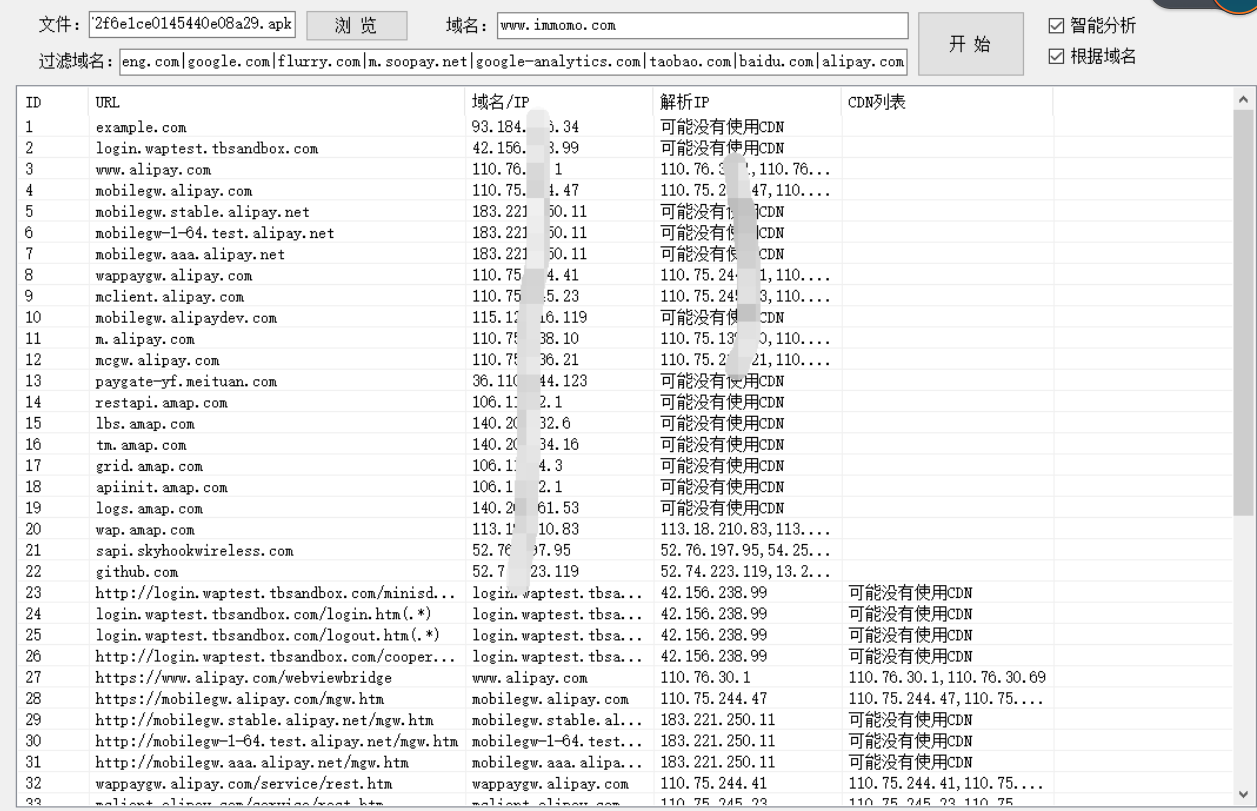This screenshot has width=1257, height=811.
Task: Click CDN list cell 110.76.30.1,110.76.30.69
Action: click(x=947, y=678)
